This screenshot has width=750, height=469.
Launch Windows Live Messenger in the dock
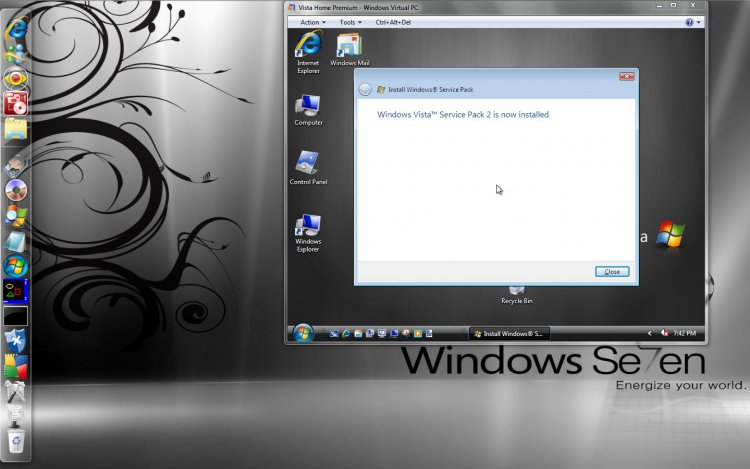[x=15, y=54]
